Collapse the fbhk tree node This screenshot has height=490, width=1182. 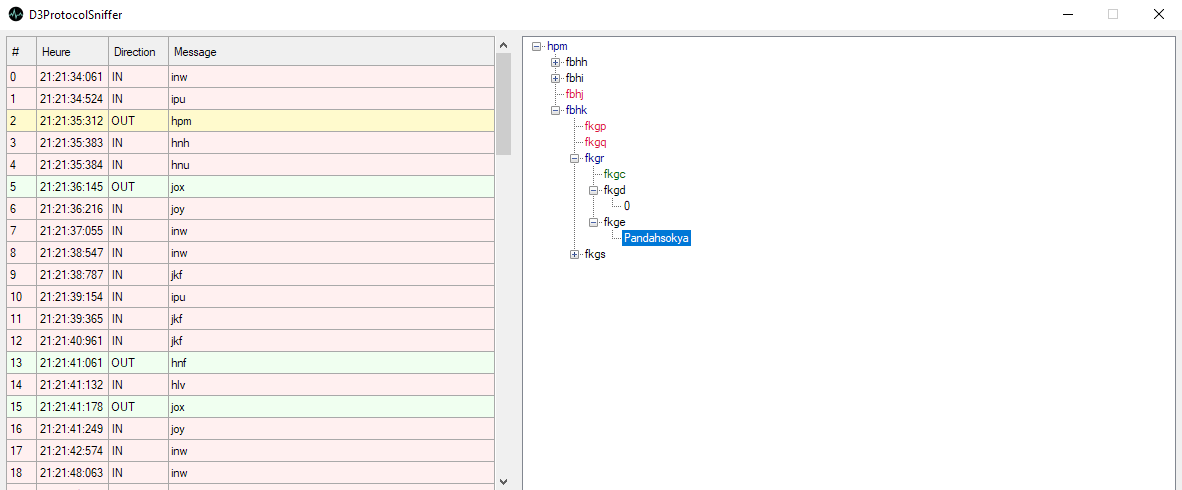(556, 110)
